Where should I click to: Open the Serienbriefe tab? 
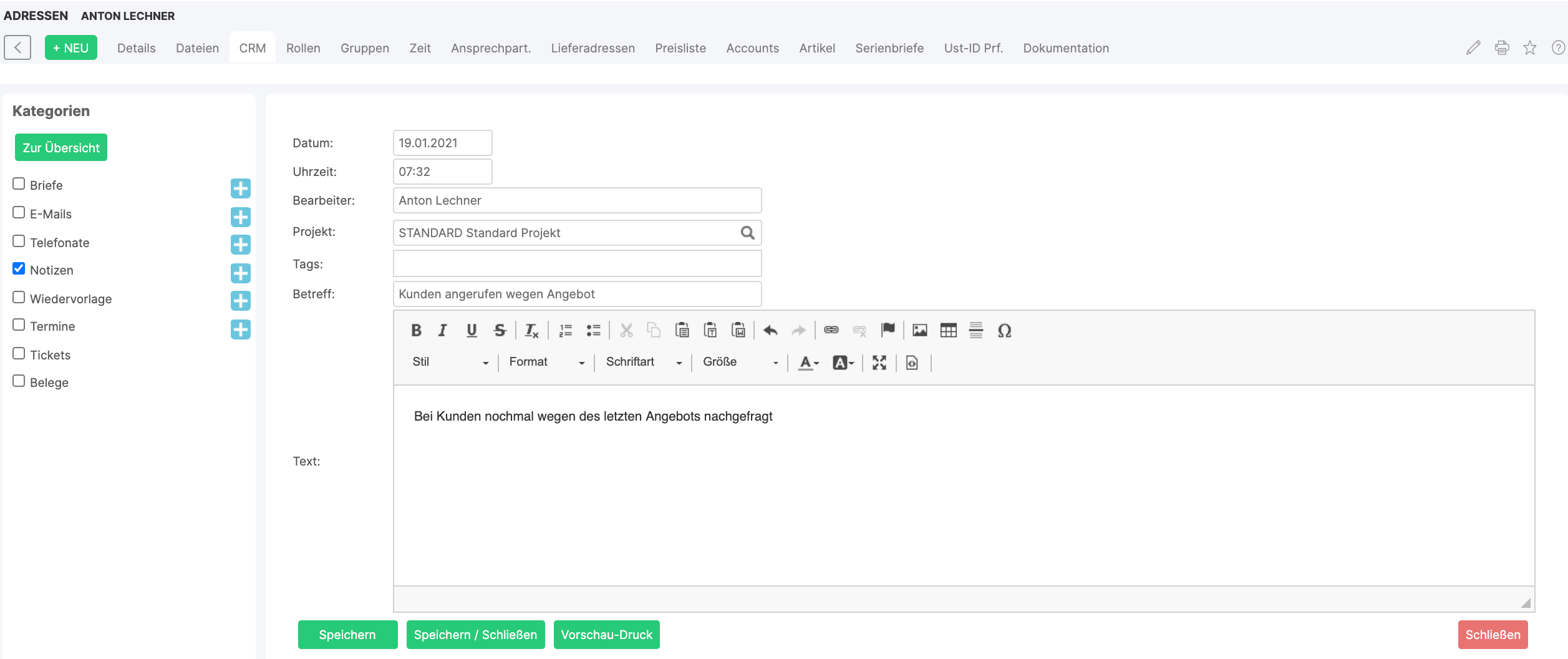coord(889,49)
